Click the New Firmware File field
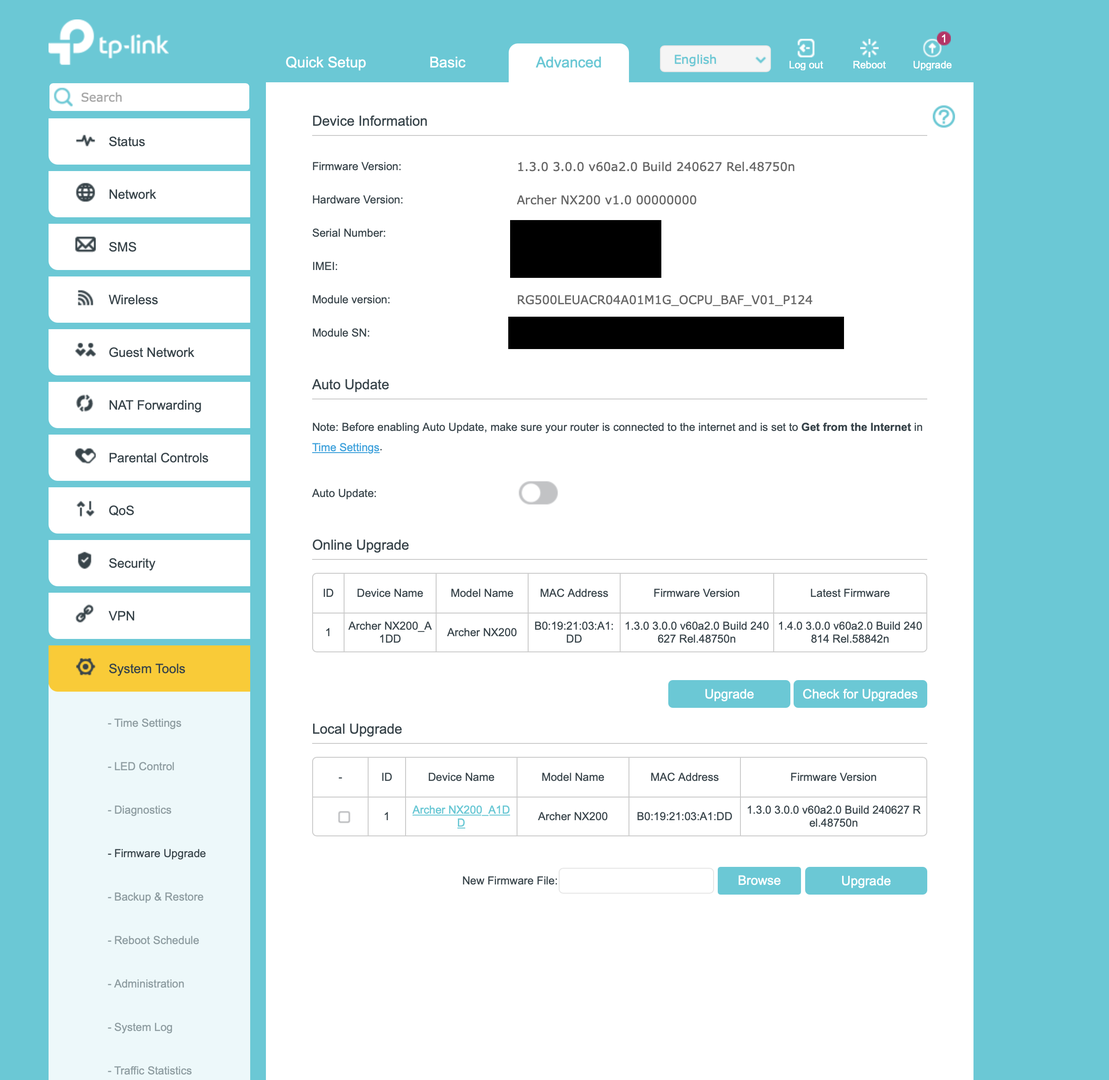1109x1080 pixels. pyautogui.click(x=636, y=881)
